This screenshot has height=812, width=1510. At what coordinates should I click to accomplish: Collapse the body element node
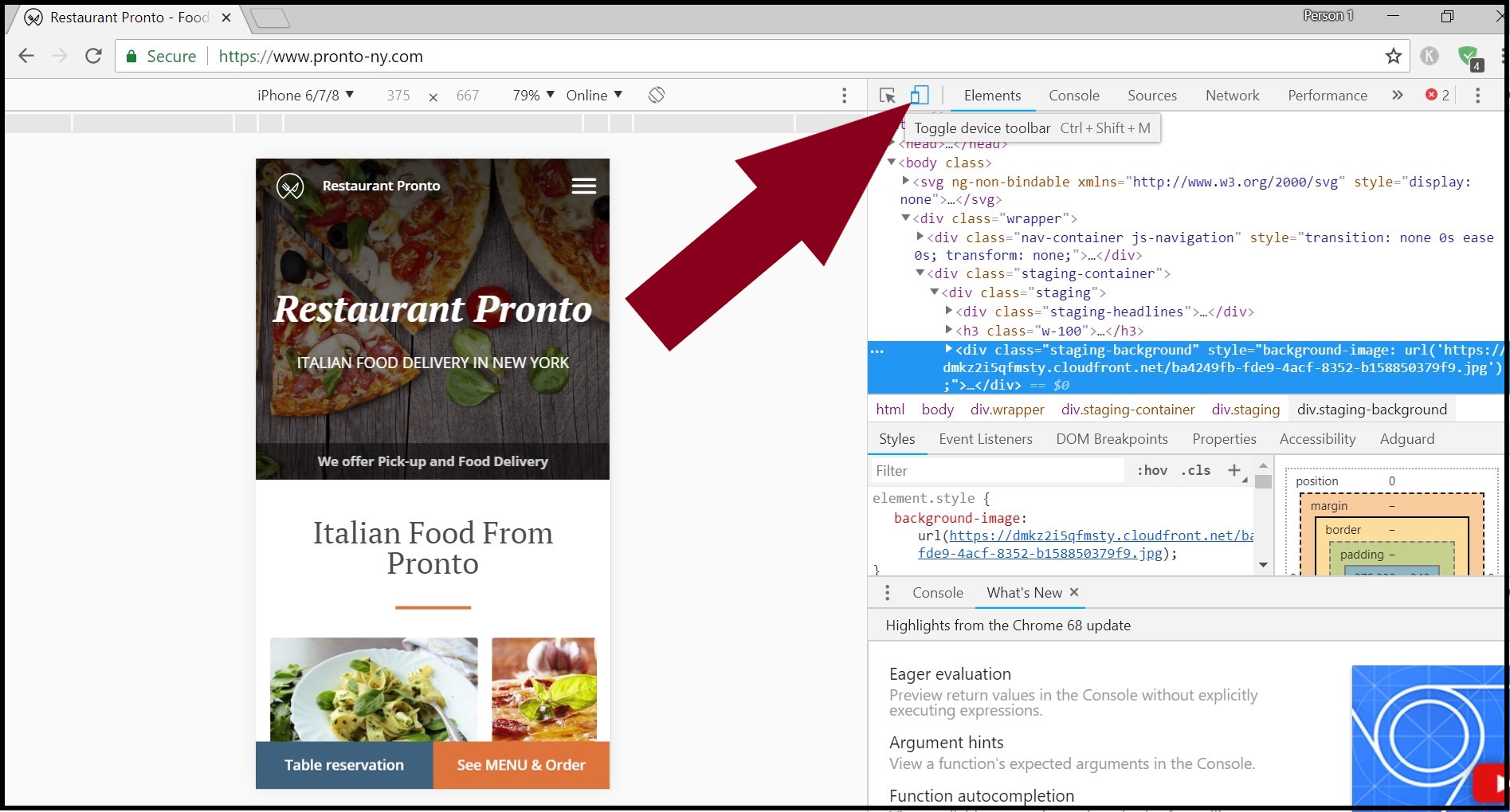(892, 162)
